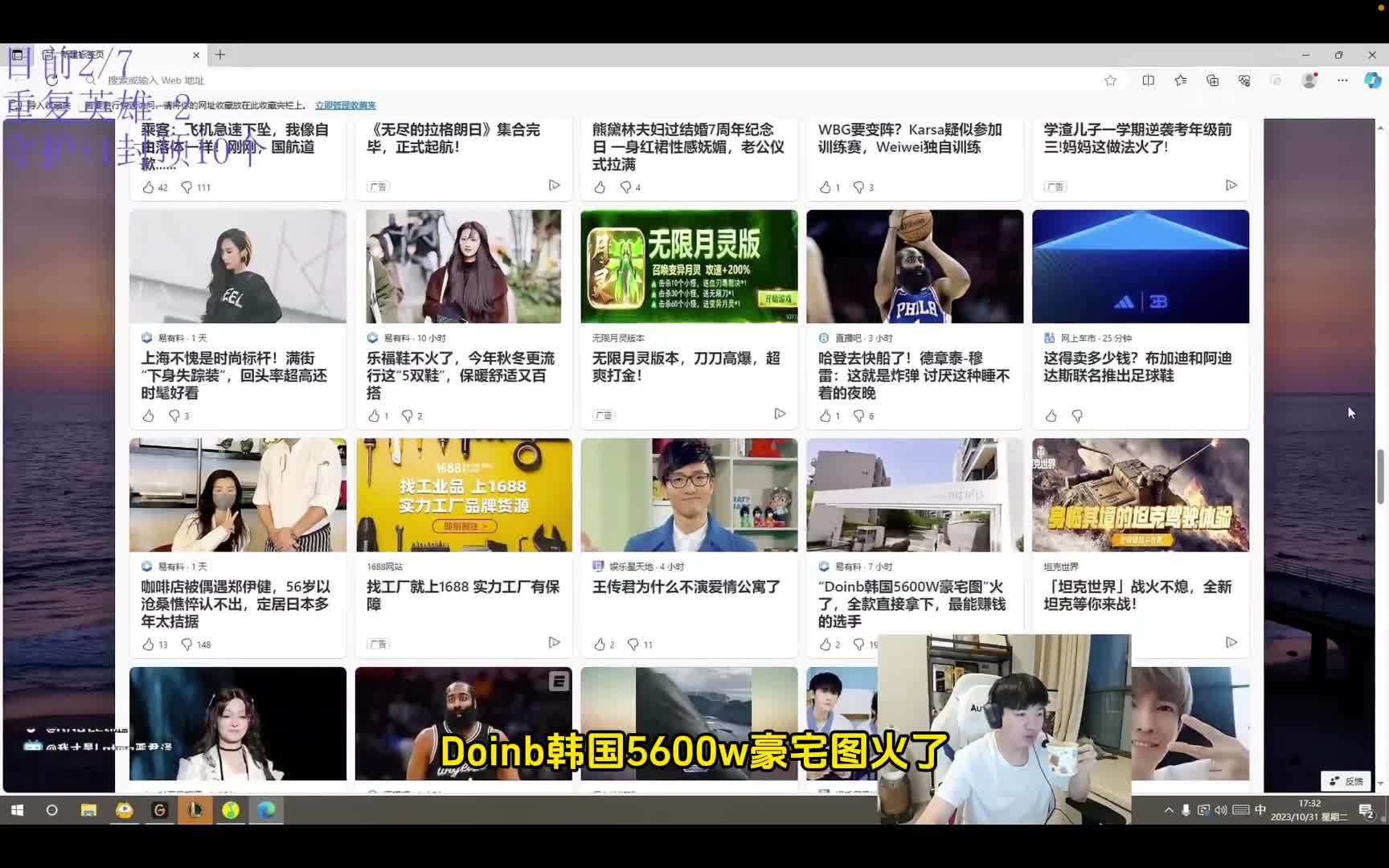This screenshot has height=868, width=1389.
Task: Click the 立即管理收藏夹 link
Action: click(x=346, y=105)
